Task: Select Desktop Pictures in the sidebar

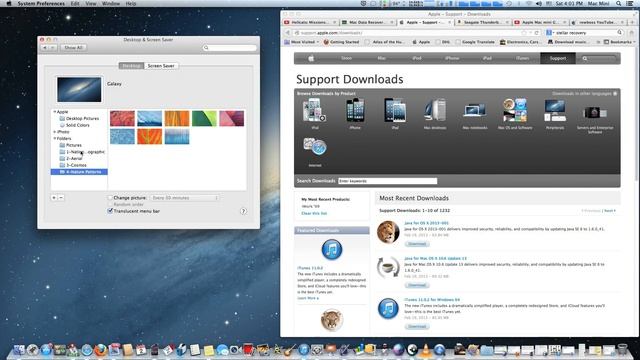Action: tap(80, 118)
